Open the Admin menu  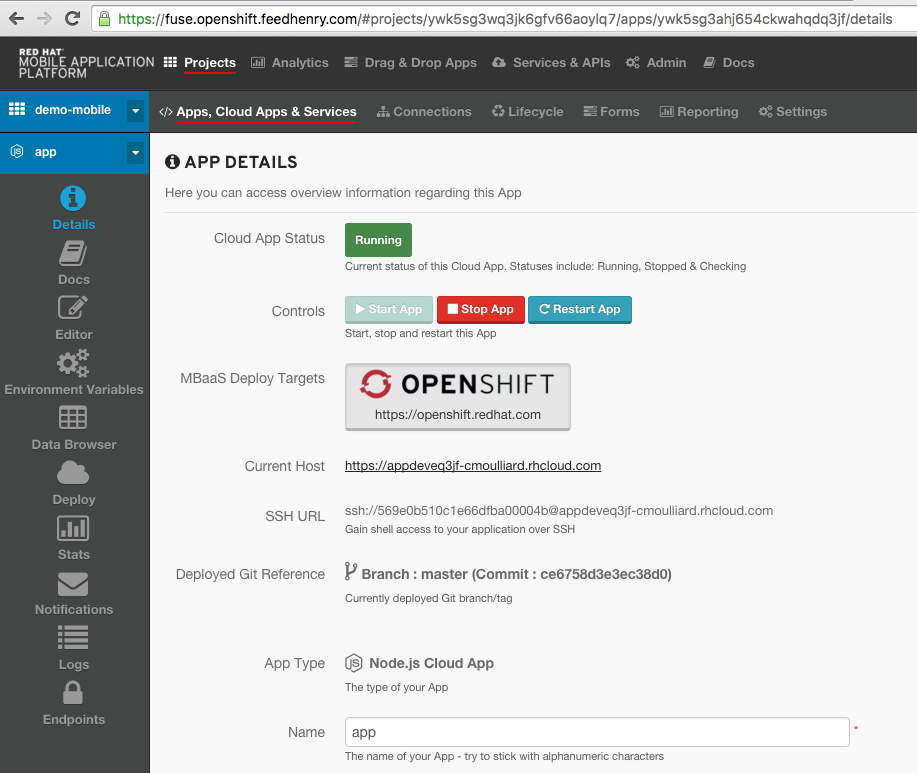click(656, 63)
